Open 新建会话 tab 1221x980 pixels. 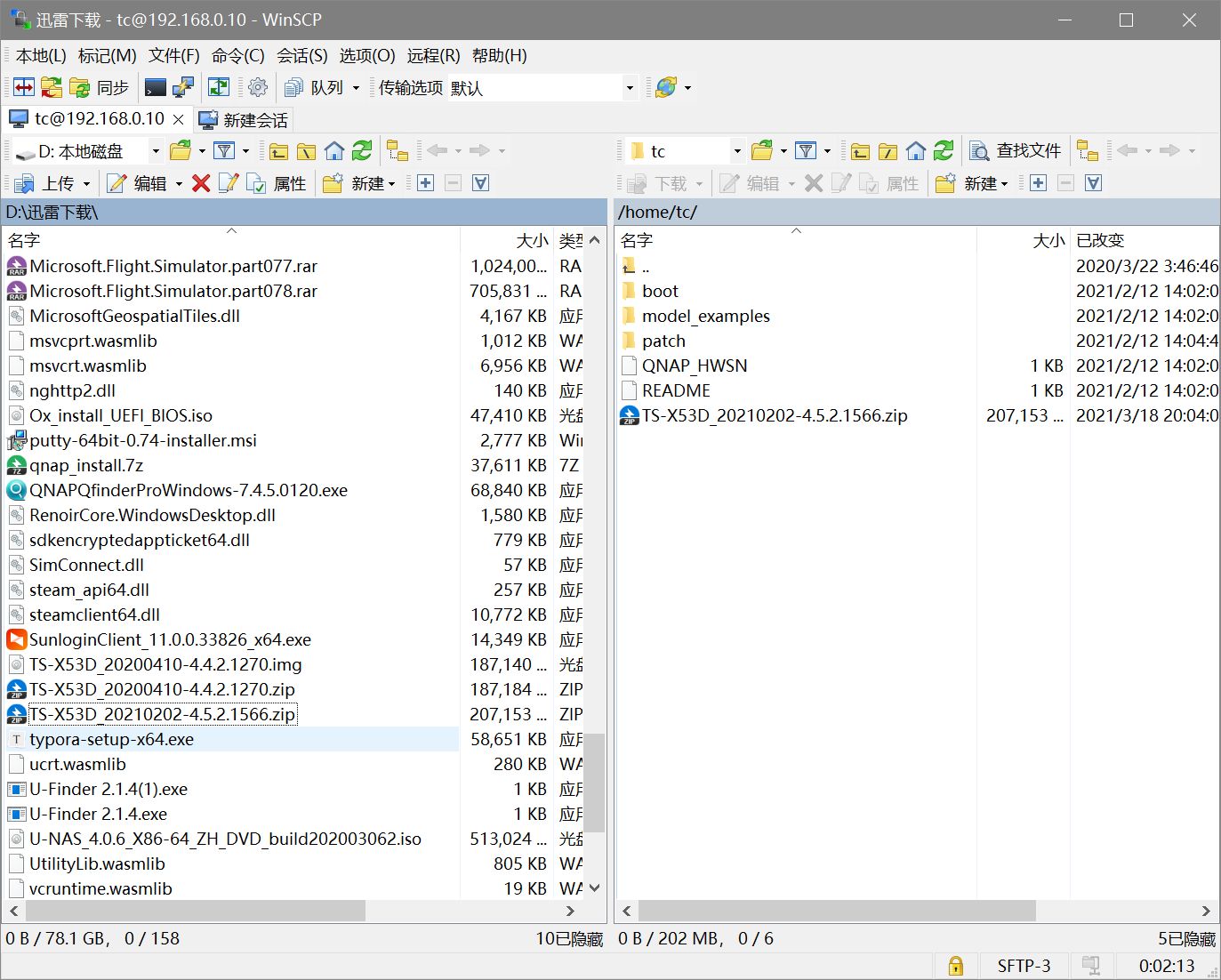[243, 119]
